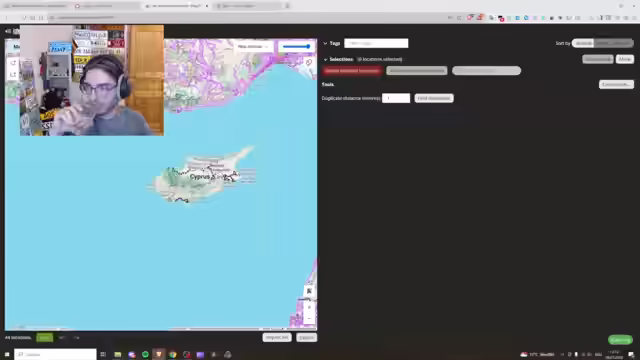
Task: Open the map style dropdown on map
Action: (x=253, y=47)
